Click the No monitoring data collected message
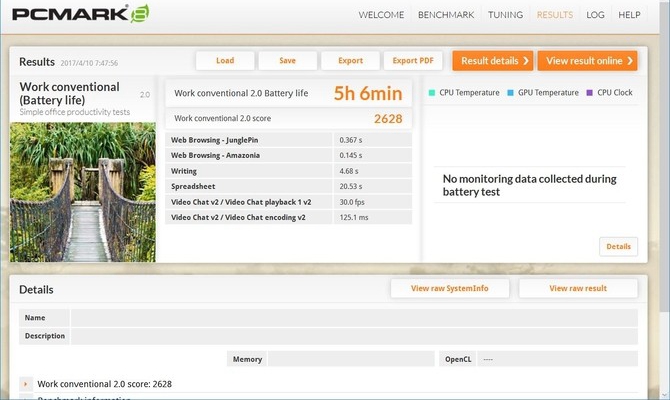The width and height of the screenshot is (670, 400). click(529, 185)
